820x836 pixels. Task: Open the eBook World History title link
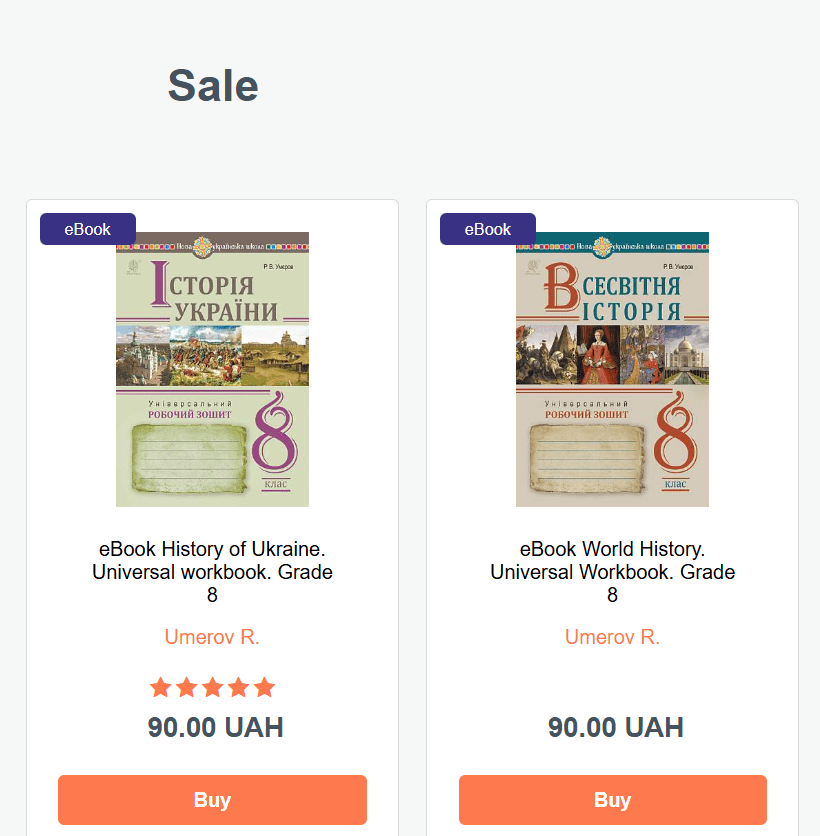612,572
